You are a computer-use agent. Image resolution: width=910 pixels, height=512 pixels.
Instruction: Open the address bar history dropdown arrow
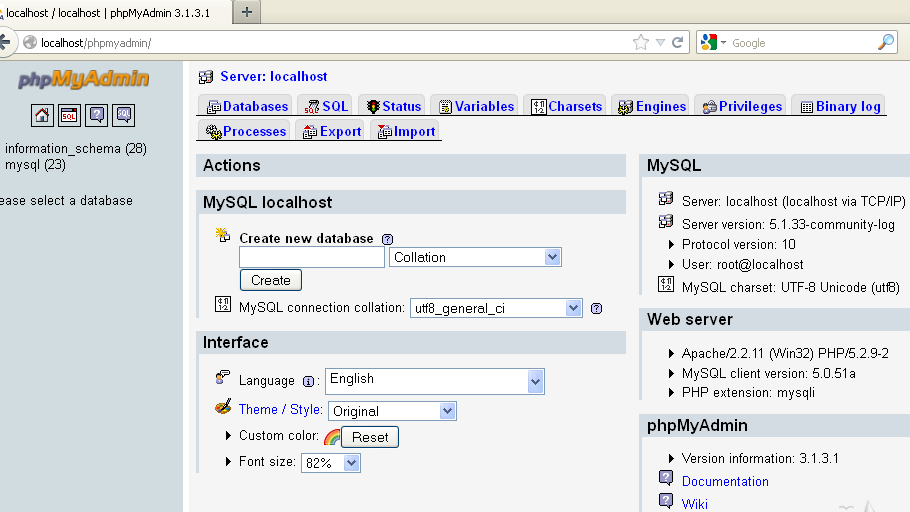[660, 42]
